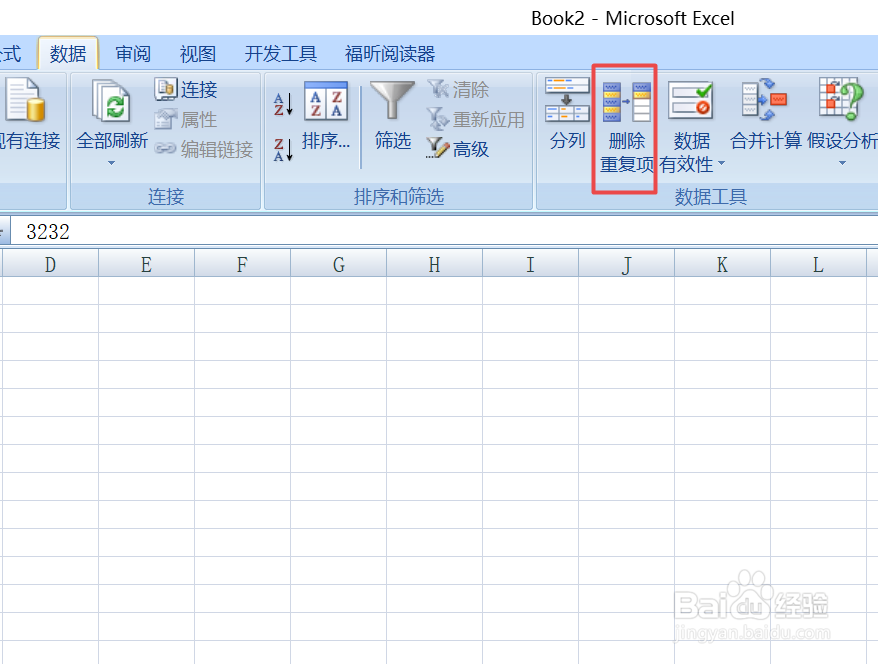Image resolution: width=878 pixels, height=664 pixels.
Task: Click the Properties (属性) button
Action: [x=186, y=119]
